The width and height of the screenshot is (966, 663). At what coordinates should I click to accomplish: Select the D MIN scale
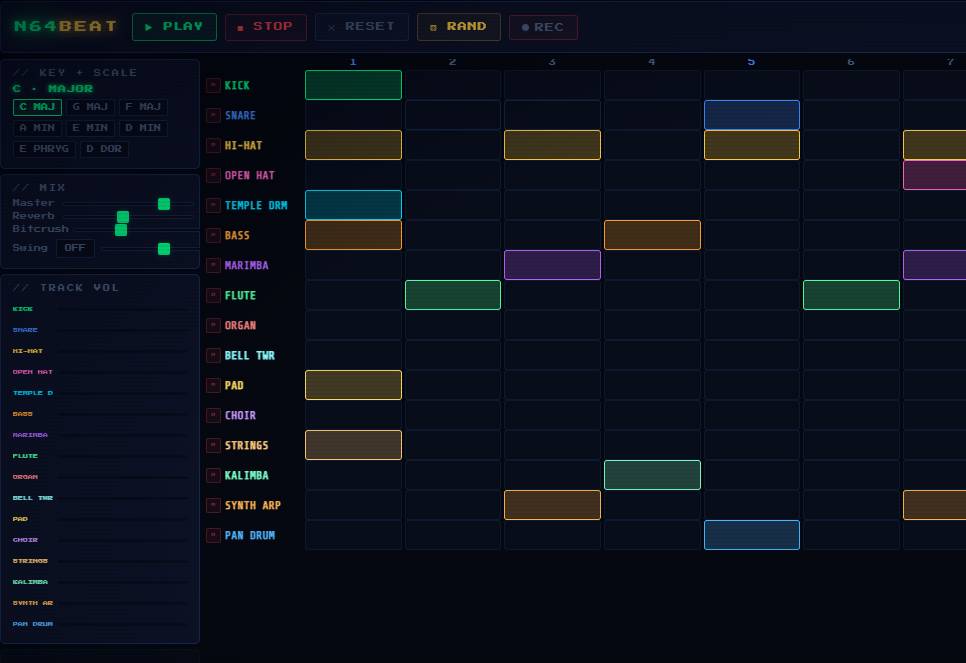point(143,128)
